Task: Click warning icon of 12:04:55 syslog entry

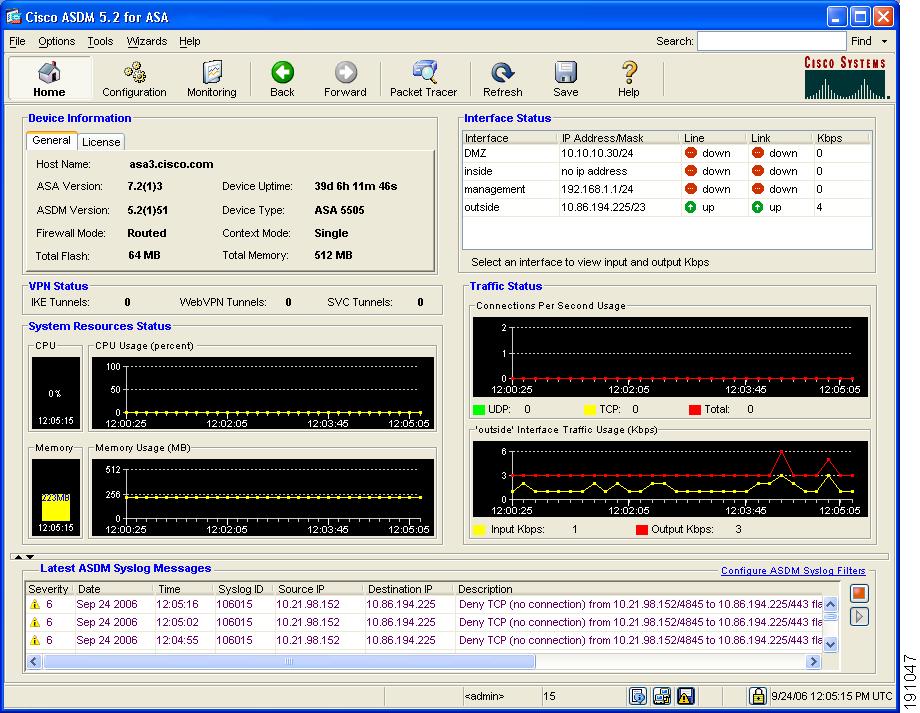Action: coord(35,640)
